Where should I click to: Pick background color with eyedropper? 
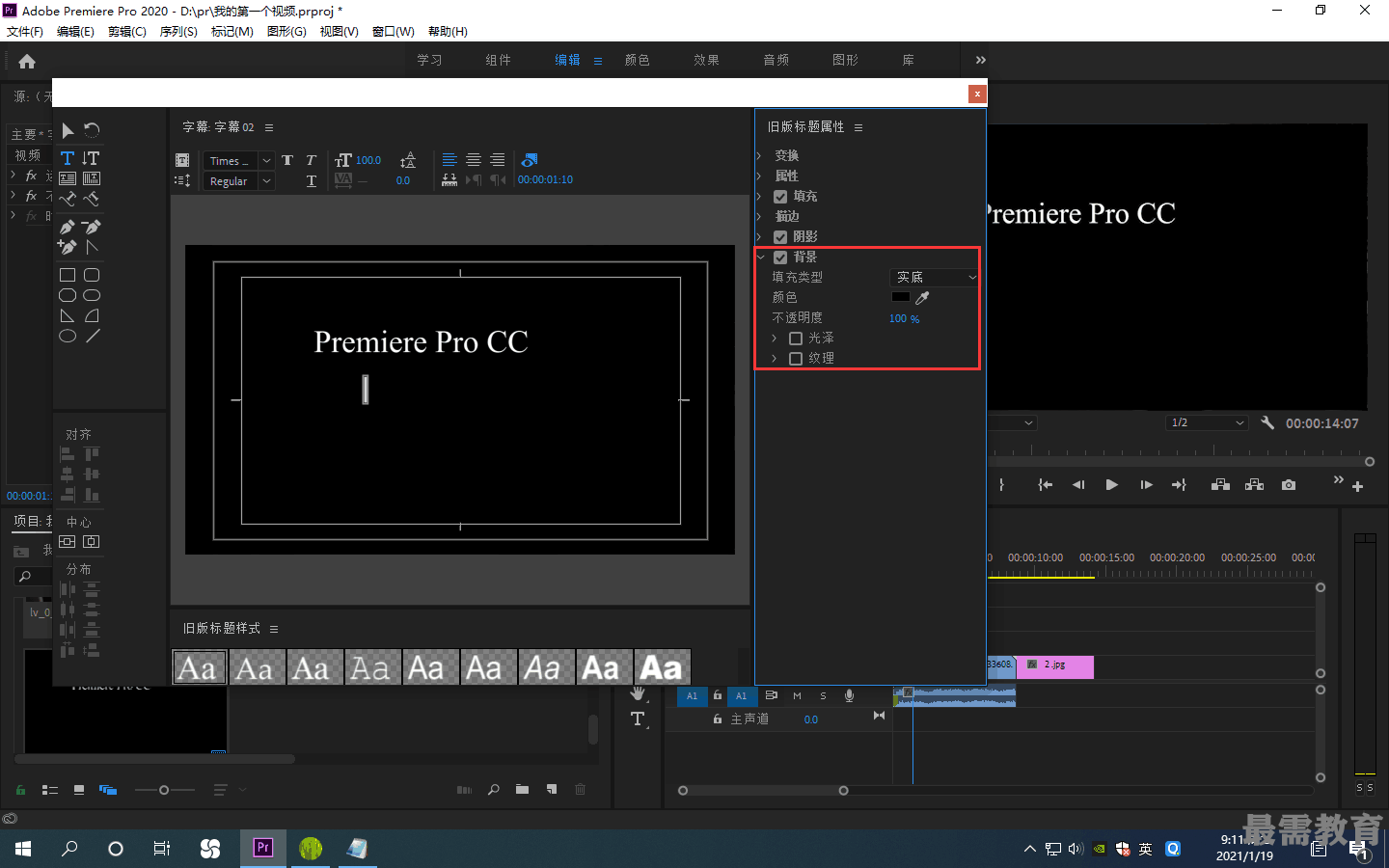click(x=922, y=298)
